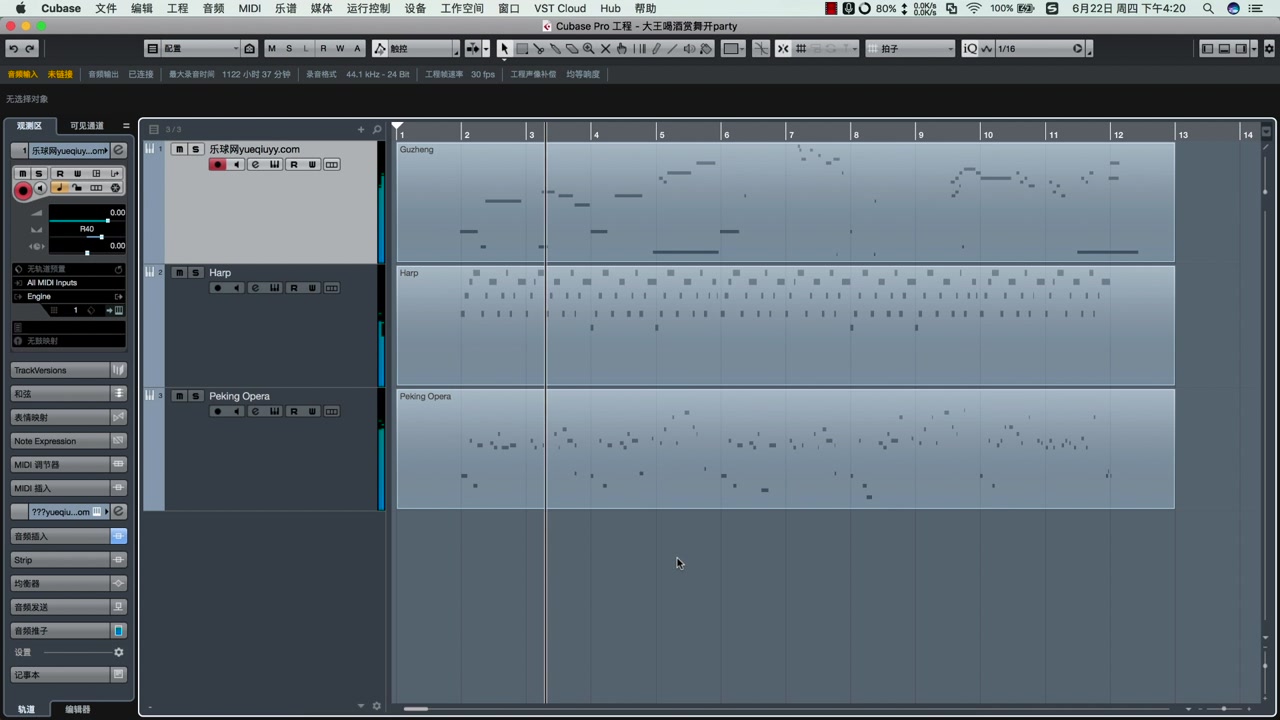This screenshot has height=720, width=1280.
Task: Click the find tracks magnifier icon
Action: pyautogui.click(x=377, y=129)
